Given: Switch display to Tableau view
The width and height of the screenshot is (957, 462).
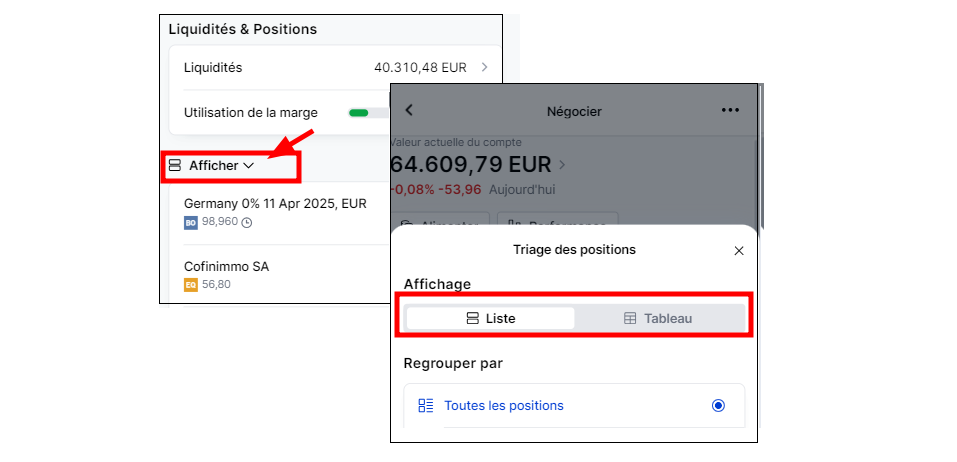Looking at the screenshot, I should 658,319.
